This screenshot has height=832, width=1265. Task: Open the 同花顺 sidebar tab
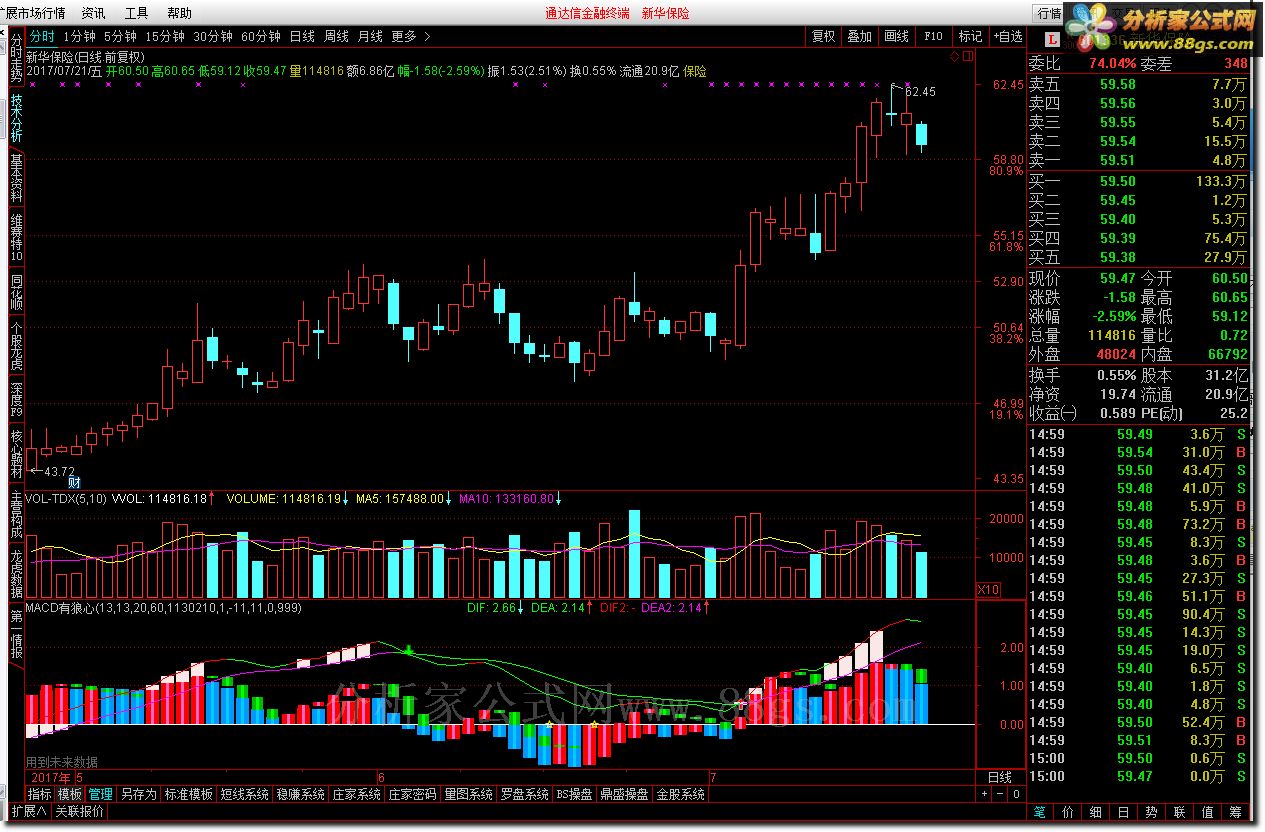click(x=16, y=291)
